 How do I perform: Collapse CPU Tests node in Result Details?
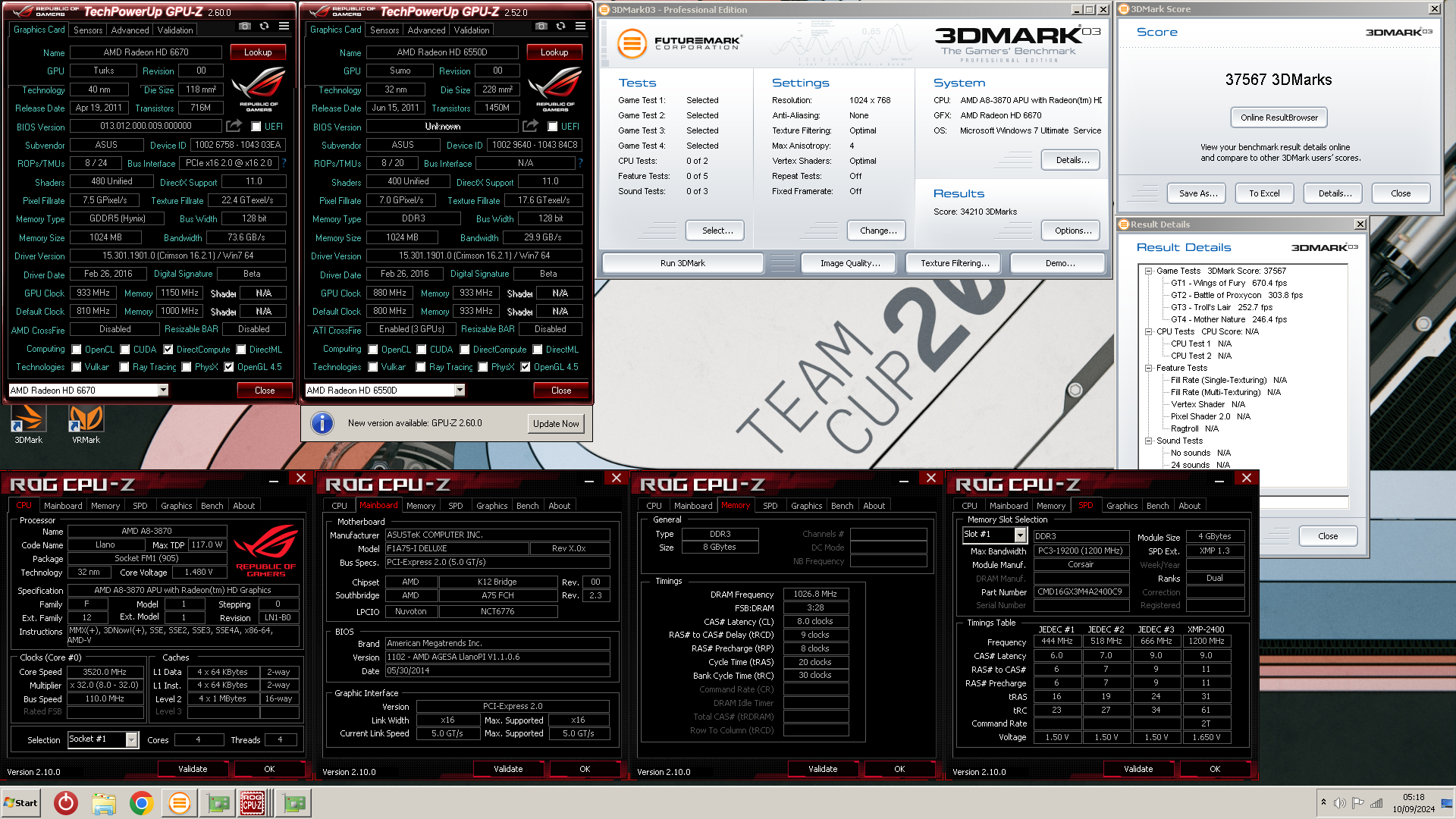1149,331
